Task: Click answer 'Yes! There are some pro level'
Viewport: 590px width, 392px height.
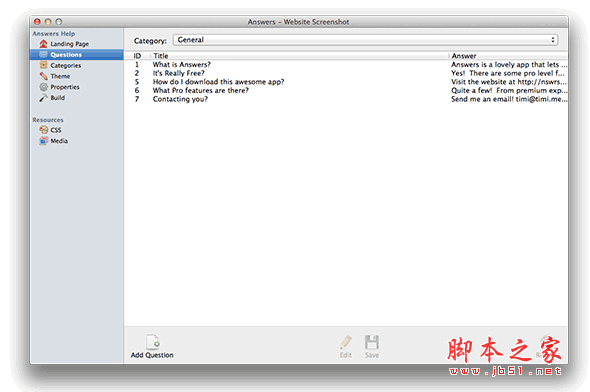Action: point(508,73)
